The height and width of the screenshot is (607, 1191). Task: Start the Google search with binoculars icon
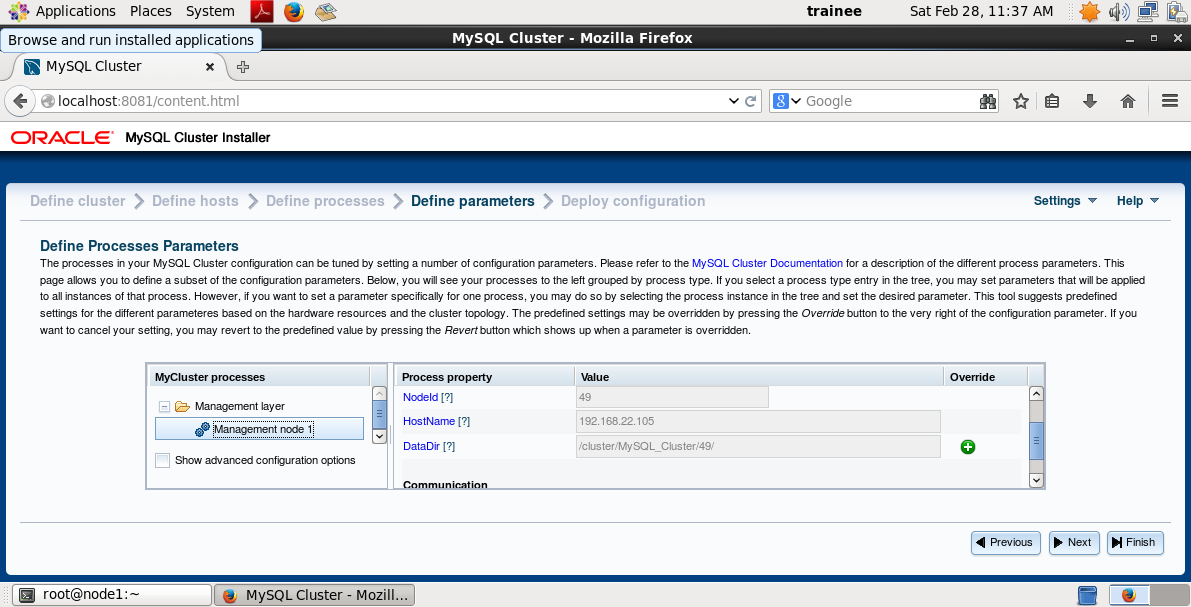987,101
